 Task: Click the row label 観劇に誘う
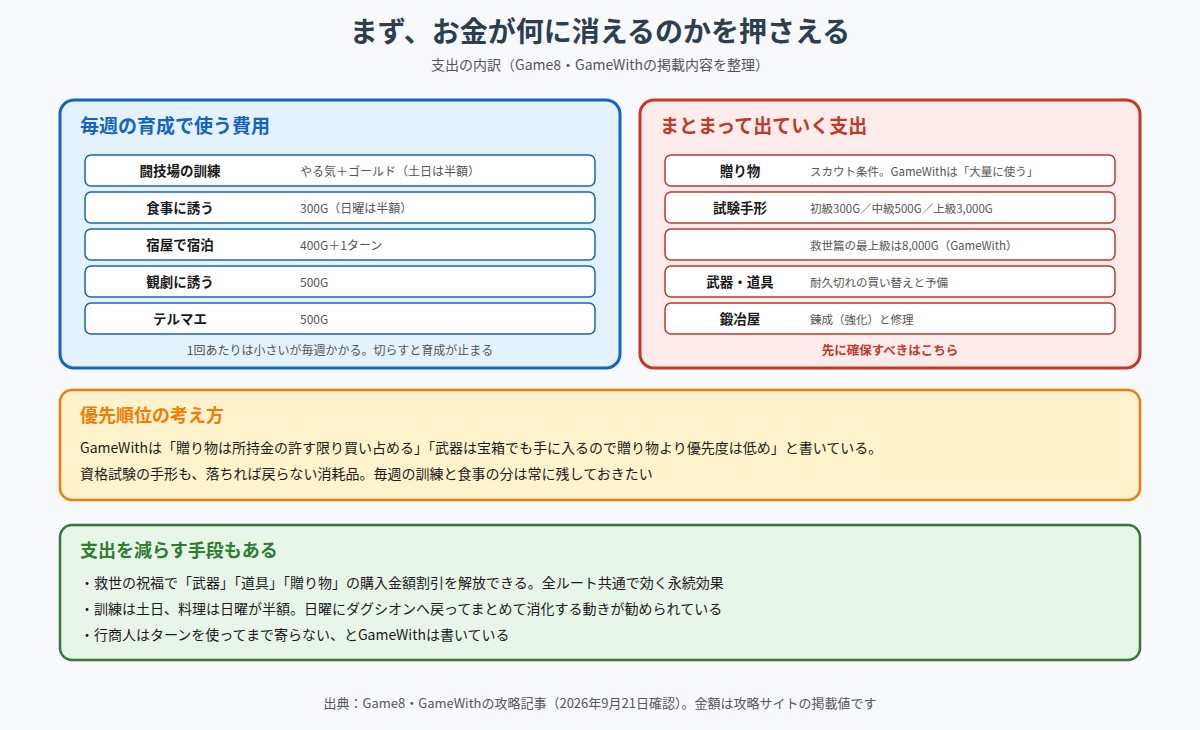[x=180, y=282]
